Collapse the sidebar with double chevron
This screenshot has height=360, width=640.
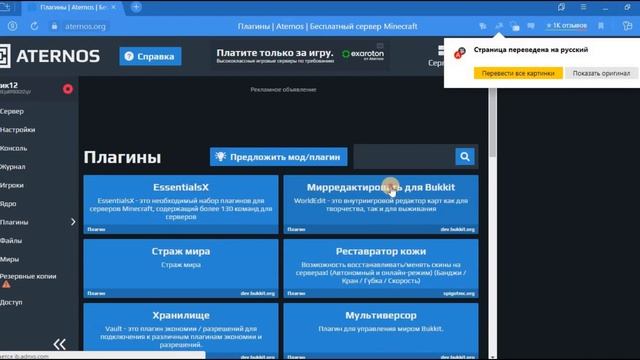pos(60,344)
